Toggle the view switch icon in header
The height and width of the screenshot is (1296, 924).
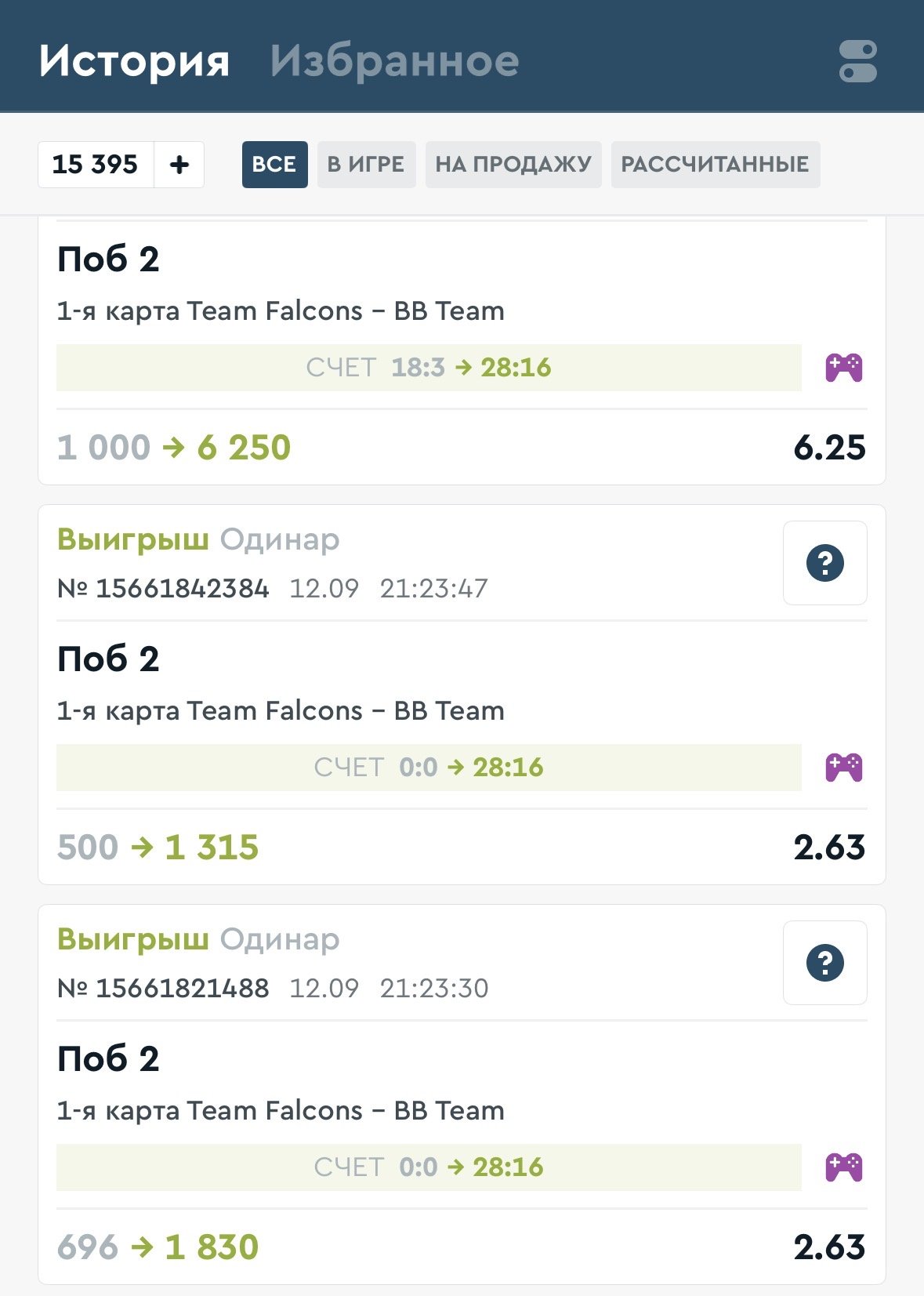point(857,61)
